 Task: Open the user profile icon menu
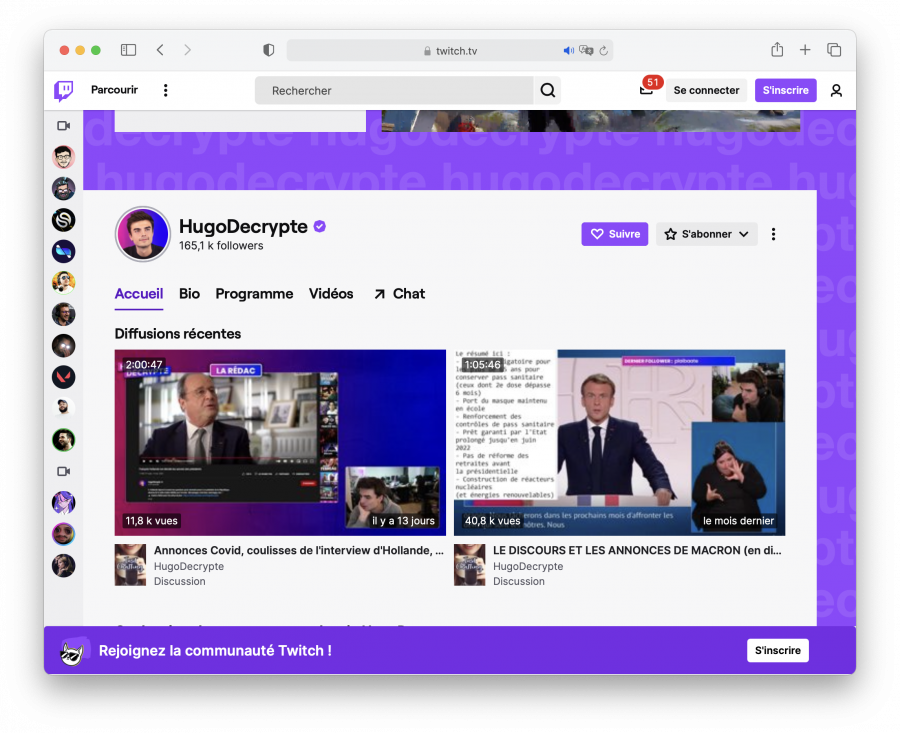(x=836, y=90)
